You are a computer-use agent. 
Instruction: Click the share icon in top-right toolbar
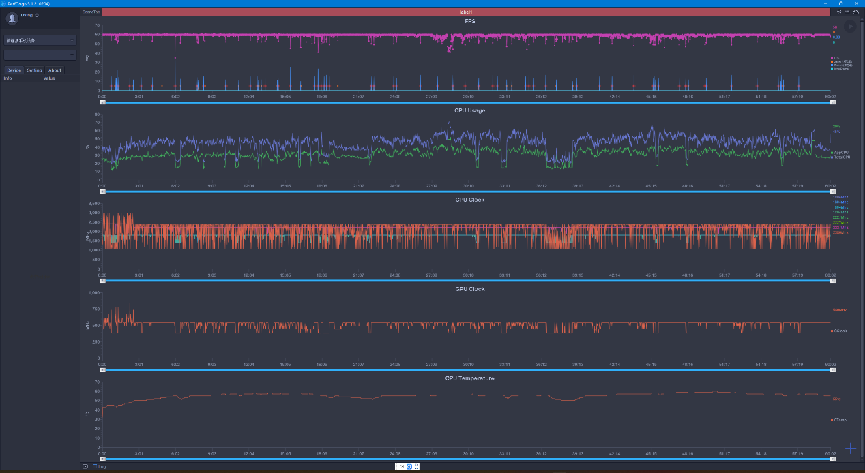coord(839,12)
